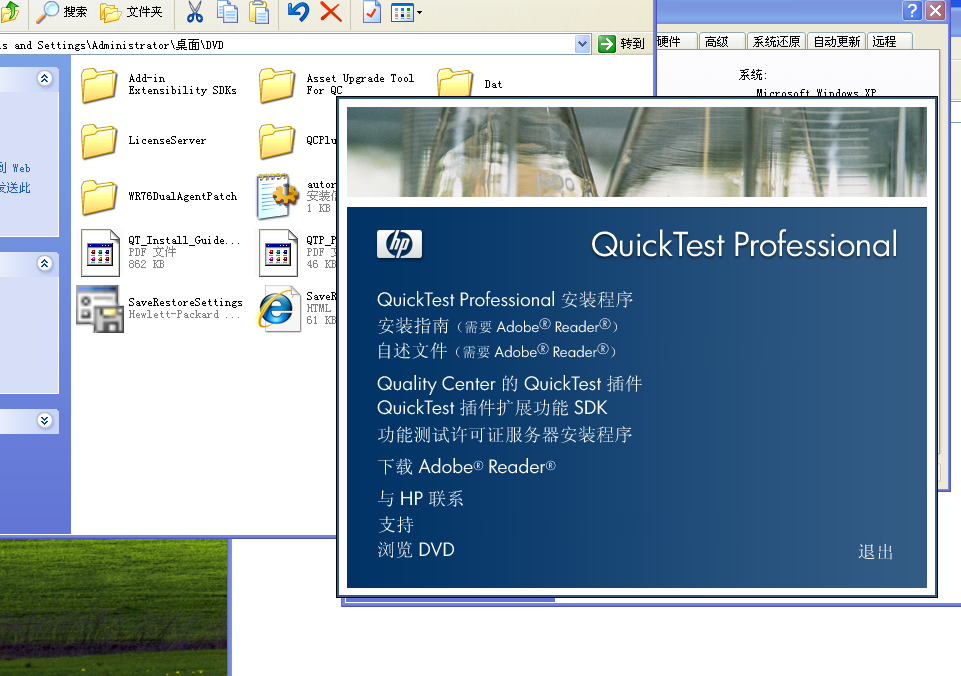Screen dimensions: 961x676
Task: Click the Web publish link in task pane
Action: point(15,168)
